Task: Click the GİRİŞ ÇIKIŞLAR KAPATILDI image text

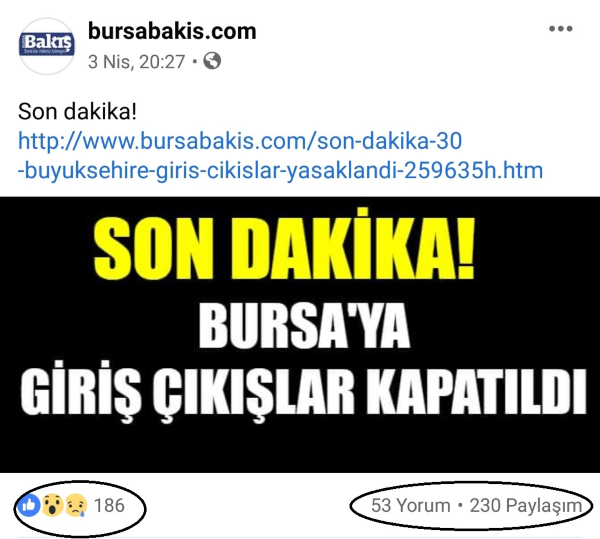Action: (303, 391)
